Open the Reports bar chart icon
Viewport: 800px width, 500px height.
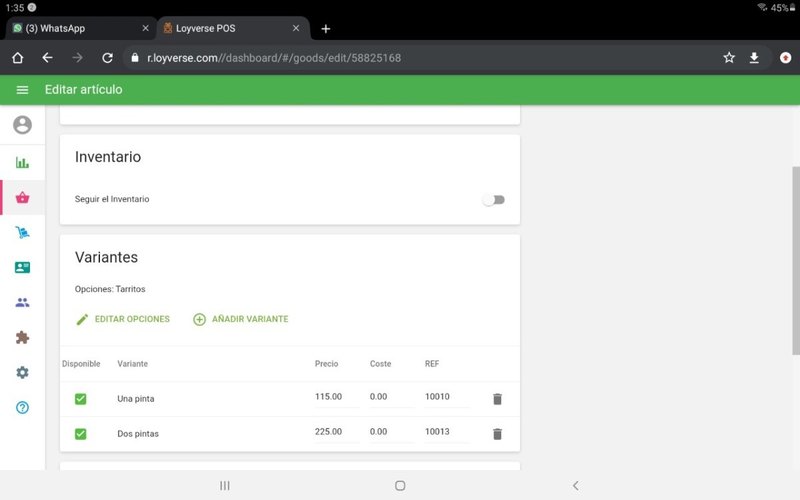[x=22, y=162]
